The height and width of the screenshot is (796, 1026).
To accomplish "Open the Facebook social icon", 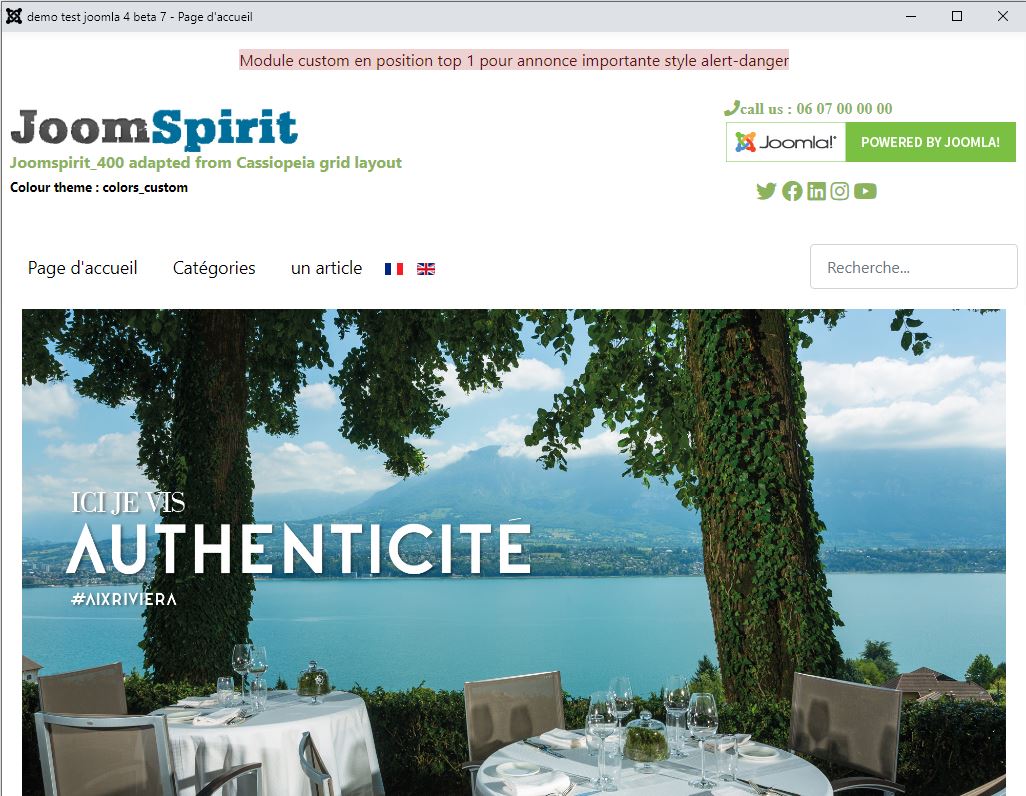I will pyautogui.click(x=792, y=191).
